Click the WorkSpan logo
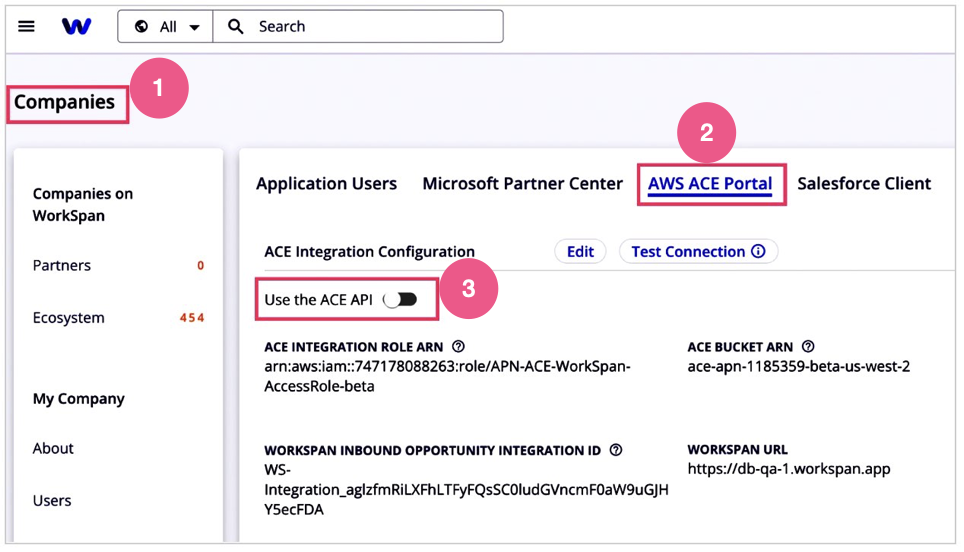Screen dimensions: 964x552 tap(76, 26)
